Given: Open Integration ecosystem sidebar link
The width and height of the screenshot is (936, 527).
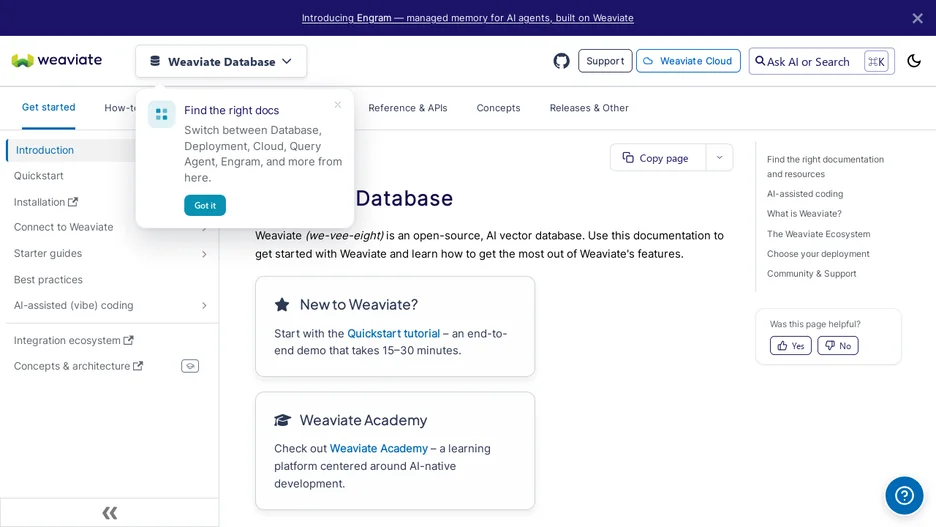Looking at the screenshot, I should click(73, 341).
